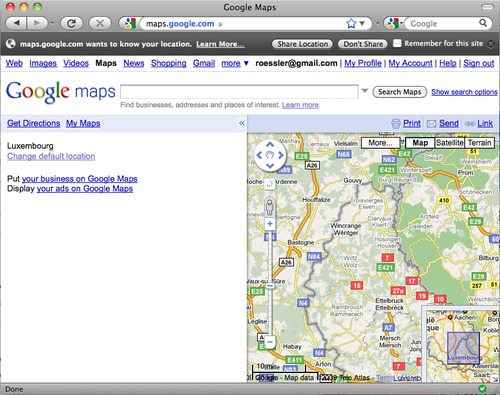Pan the map down with the down arrow
Screen dimensions: 500x395
[x=270, y=165]
